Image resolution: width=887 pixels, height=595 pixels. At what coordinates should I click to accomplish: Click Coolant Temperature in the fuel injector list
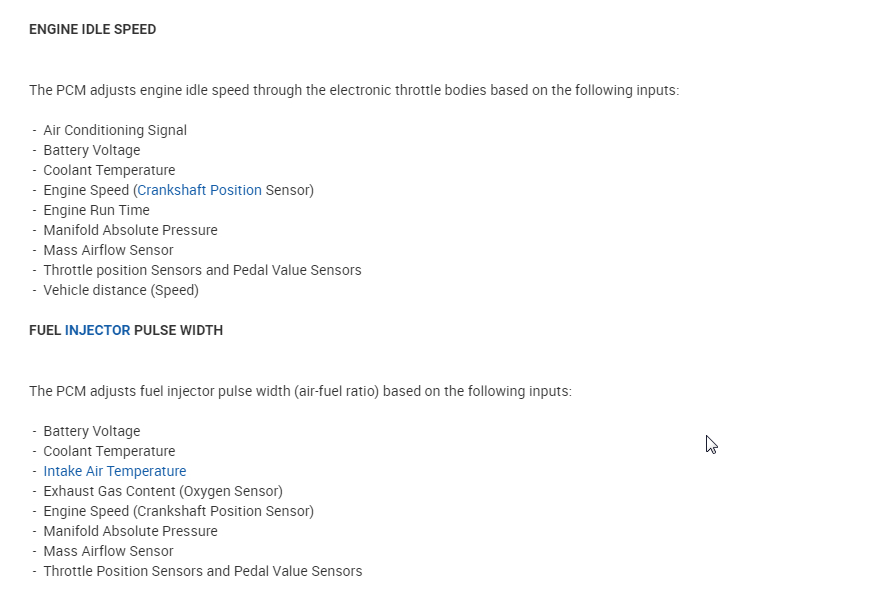[x=109, y=451]
